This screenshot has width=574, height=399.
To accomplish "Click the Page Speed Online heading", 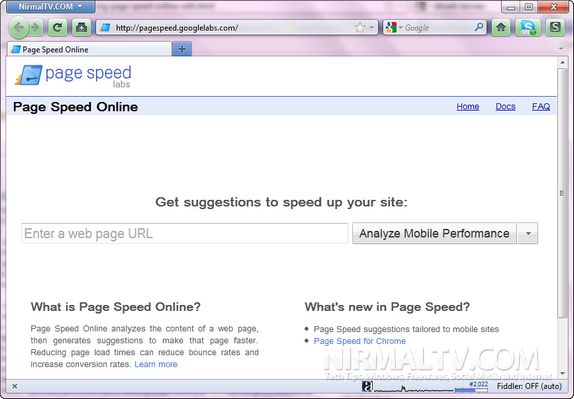I will [x=75, y=107].
